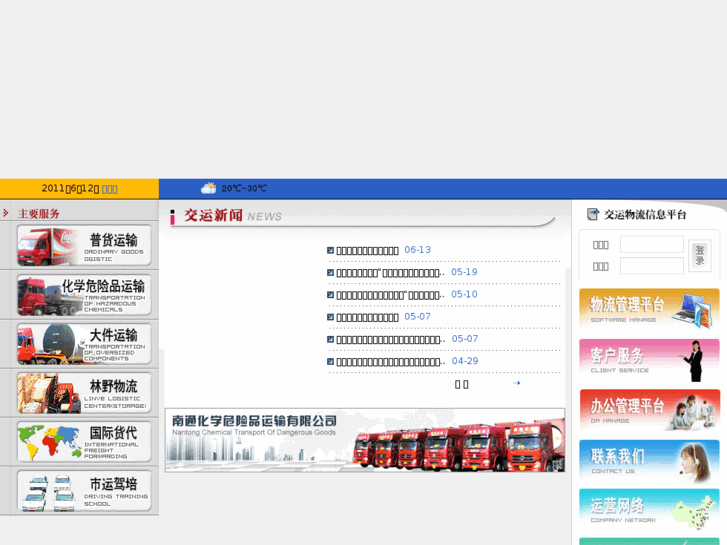This screenshot has width=727, height=545.
Task: Click the 交运物流信息平台 document icon
Action: point(593,214)
